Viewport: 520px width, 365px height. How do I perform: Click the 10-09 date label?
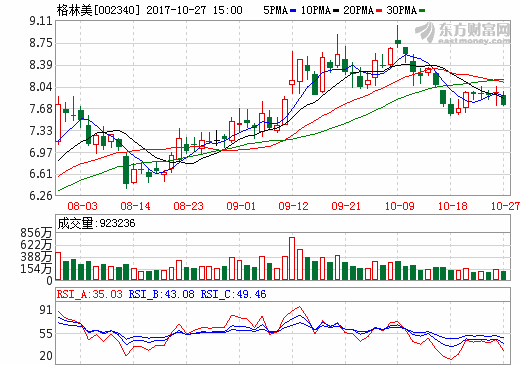click(x=400, y=206)
